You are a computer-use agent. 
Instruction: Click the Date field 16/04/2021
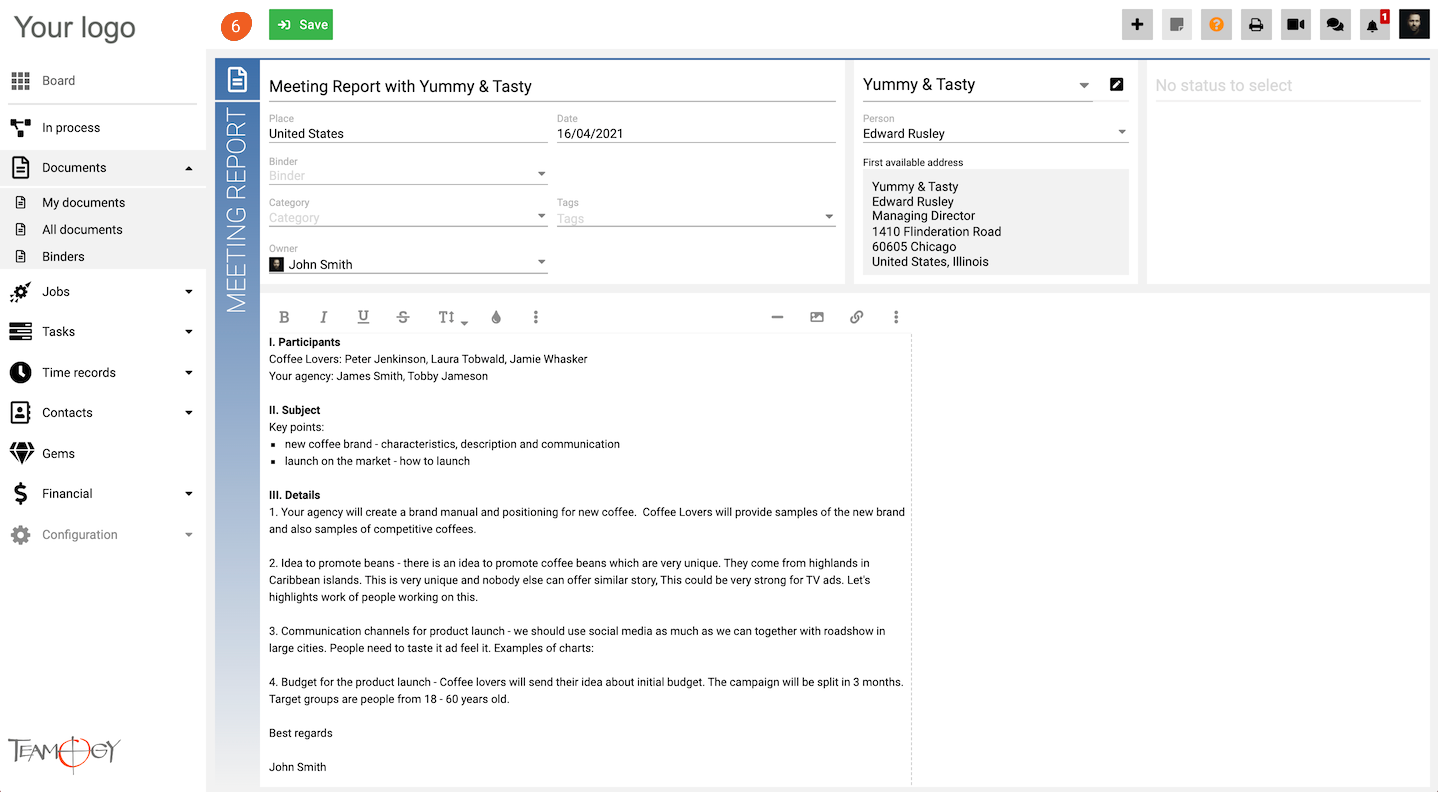pyautogui.click(x=696, y=133)
